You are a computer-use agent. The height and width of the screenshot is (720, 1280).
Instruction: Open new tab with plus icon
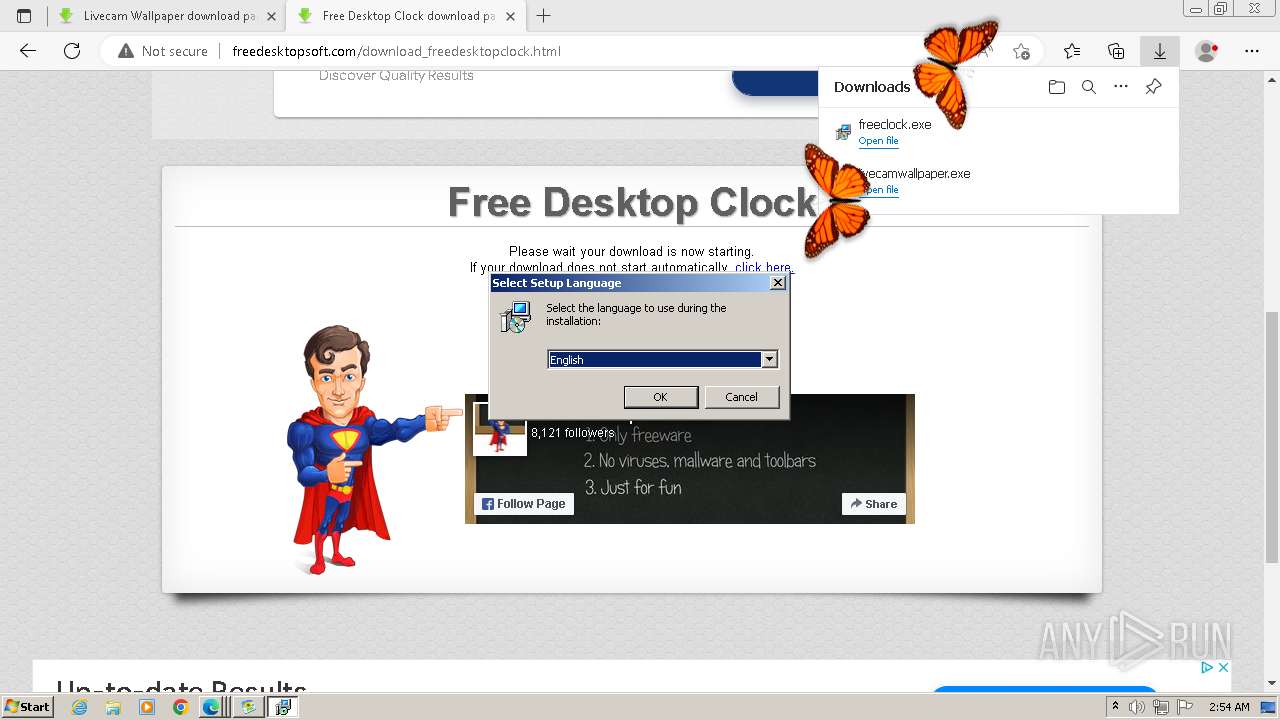(544, 16)
